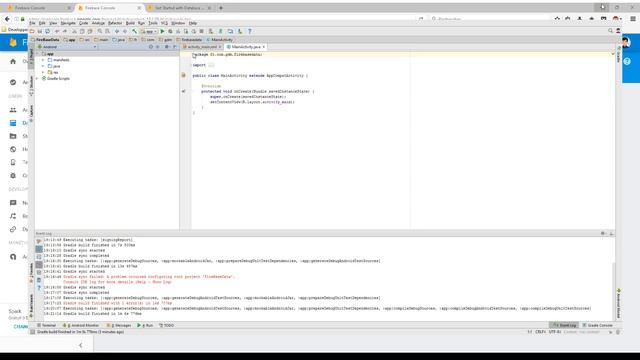Open a new browser tab with plus
The image size is (640, 360).
221,8
